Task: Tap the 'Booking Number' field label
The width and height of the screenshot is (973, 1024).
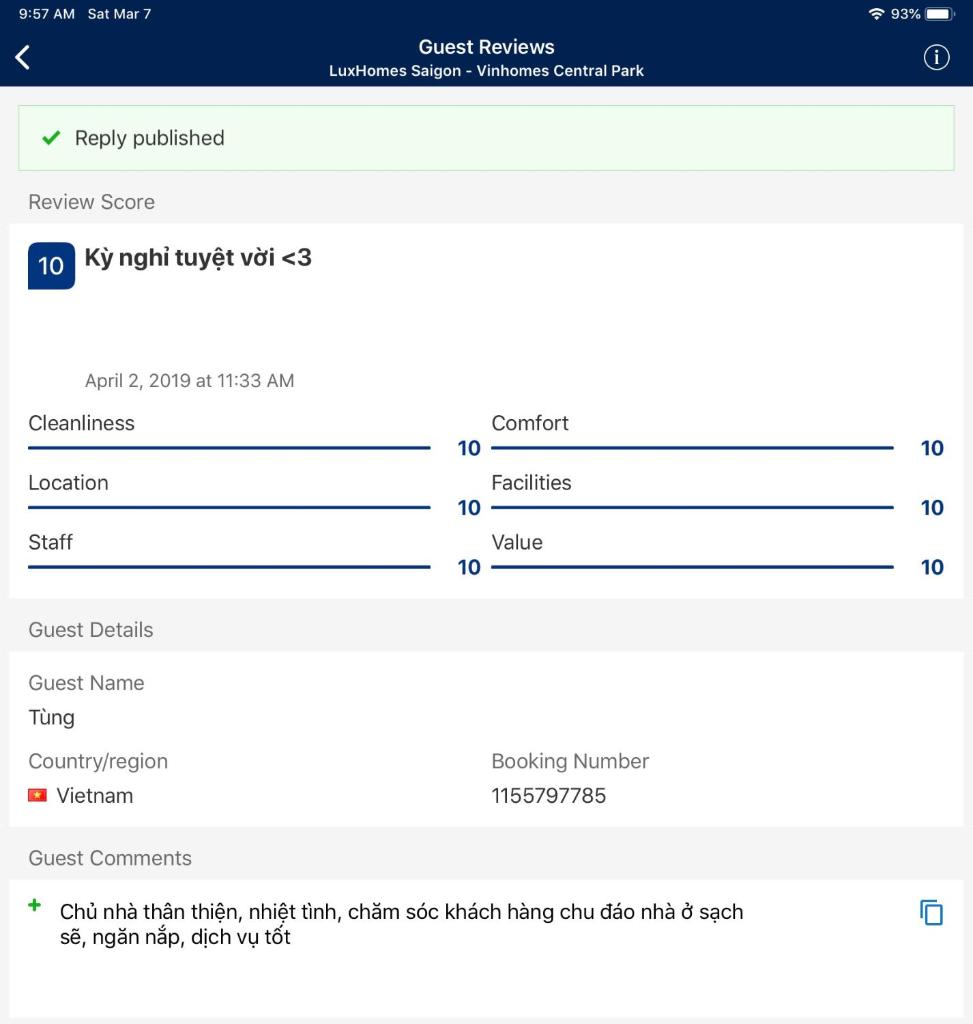Action: tap(570, 761)
